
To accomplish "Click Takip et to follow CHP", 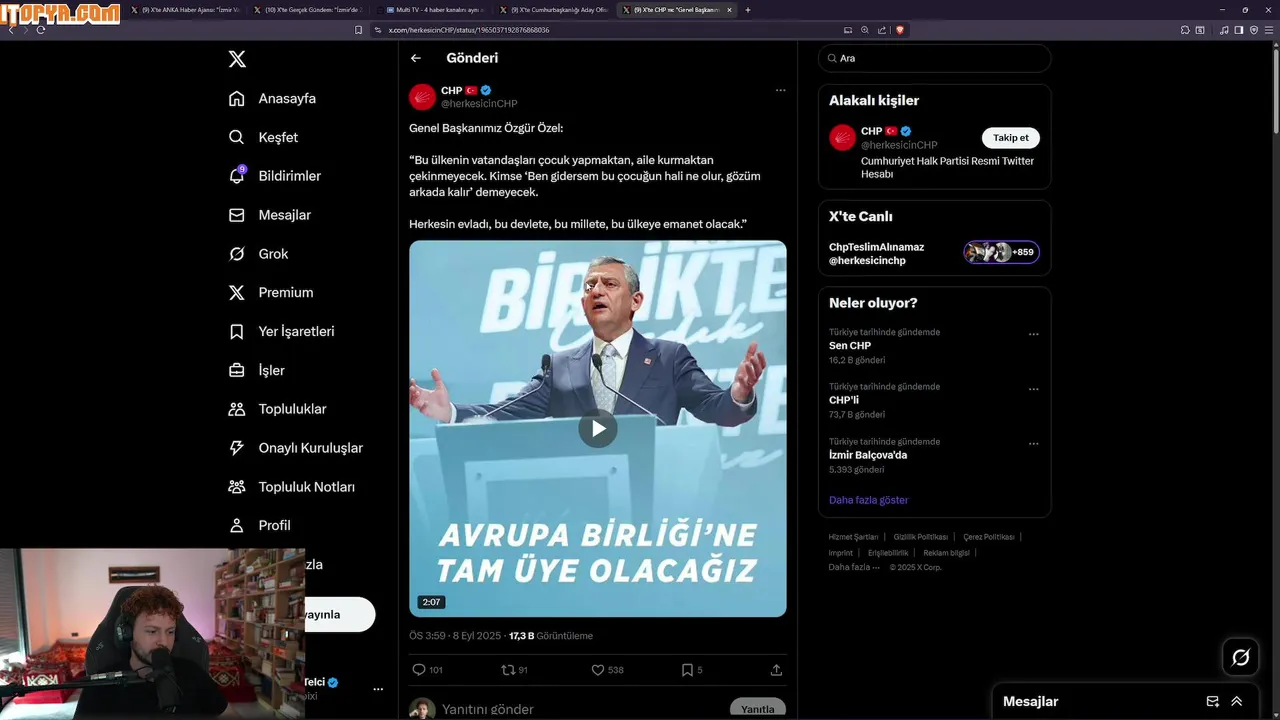I will (x=1011, y=138).
